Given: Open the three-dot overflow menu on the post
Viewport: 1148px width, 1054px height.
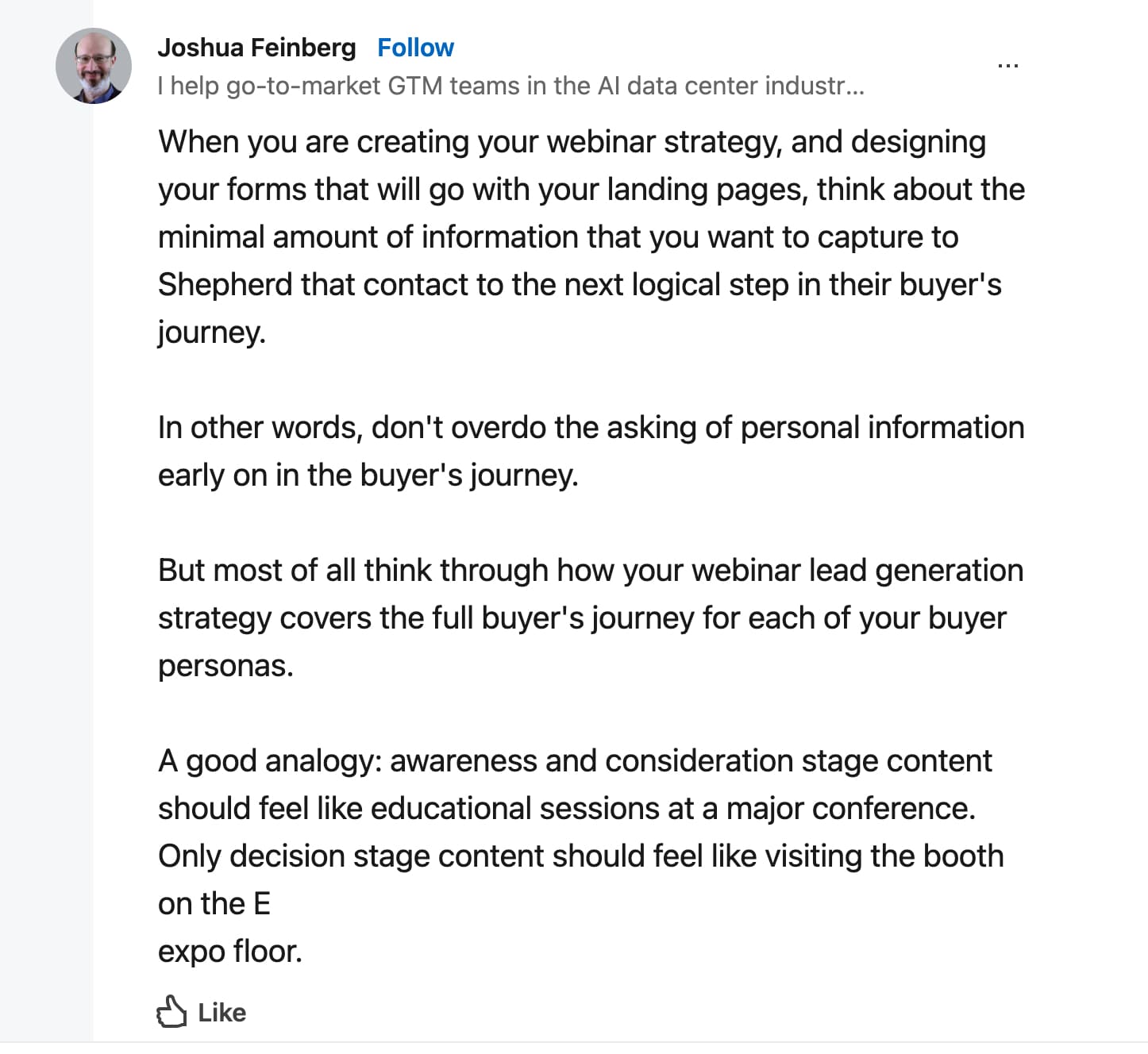Looking at the screenshot, I should 1008,64.
